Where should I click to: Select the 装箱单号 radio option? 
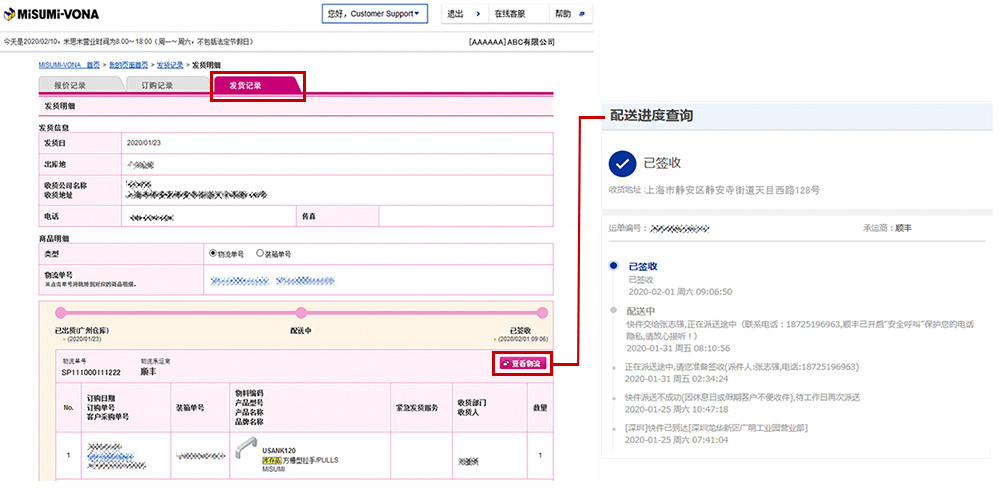click(x=260, y=253)
